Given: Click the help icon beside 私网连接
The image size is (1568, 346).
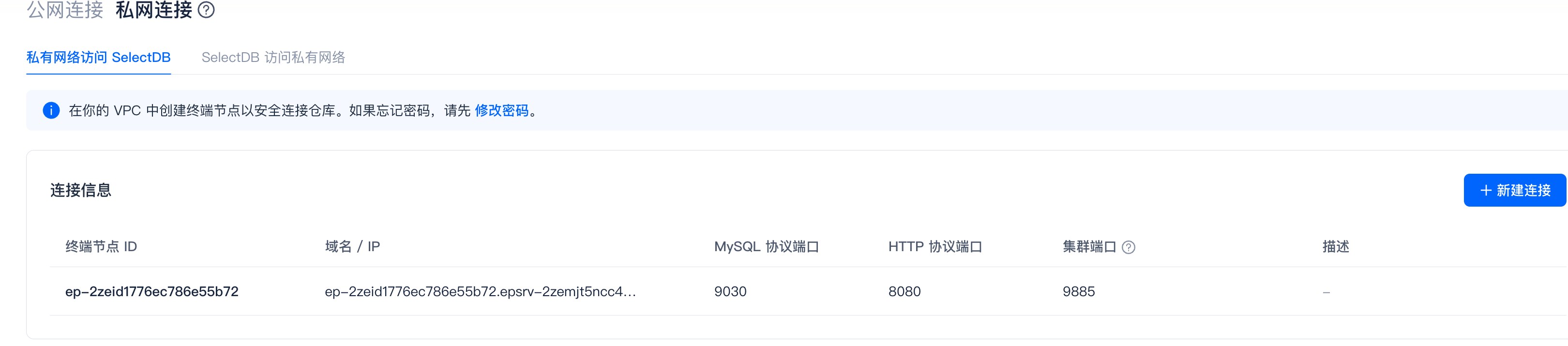Looking at the screenshot, I should (206, 10).
